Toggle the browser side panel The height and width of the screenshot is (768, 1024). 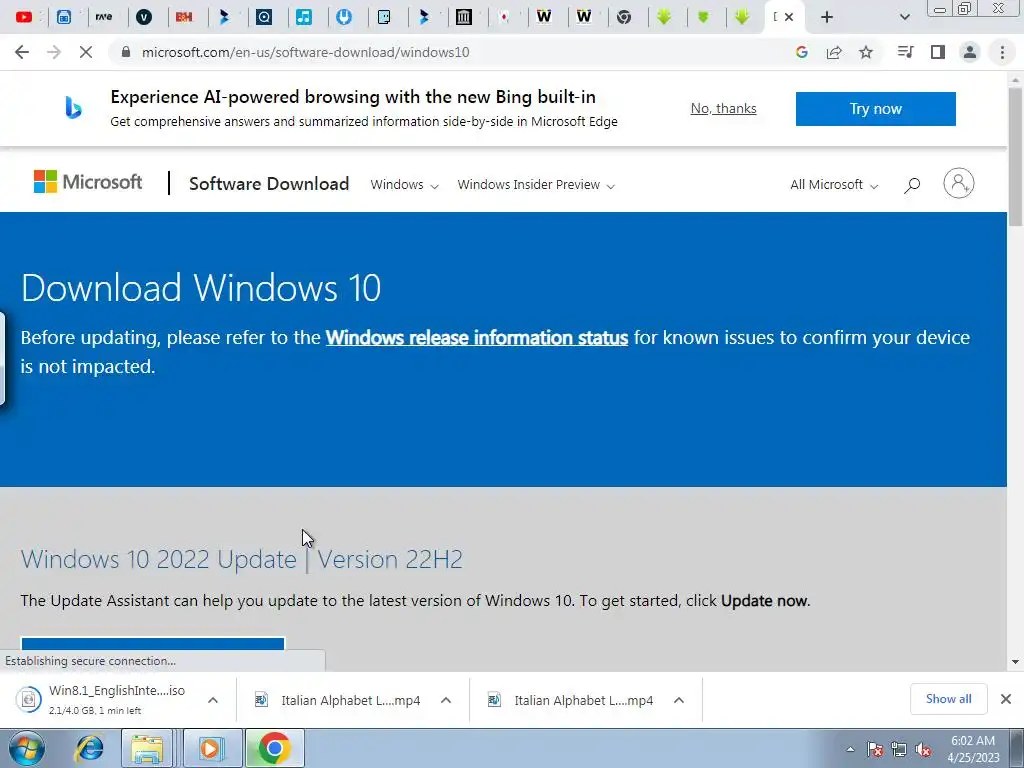click(938, 52)
